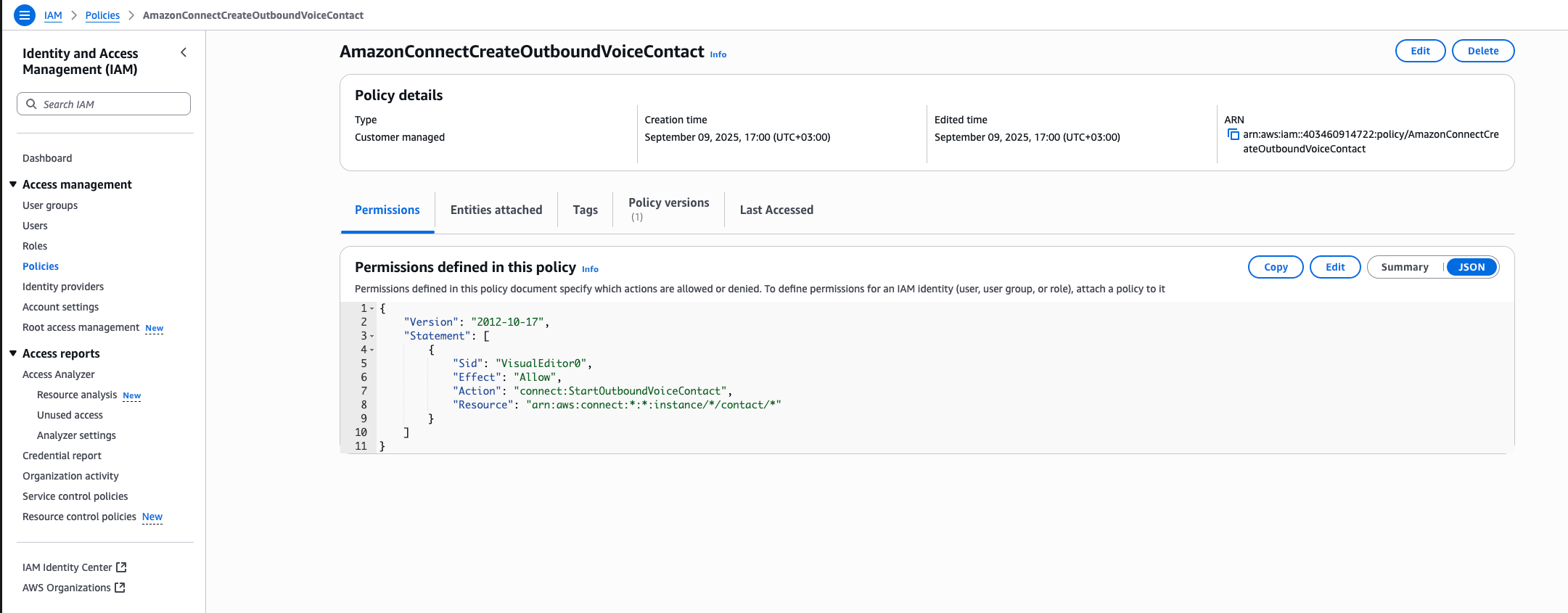This screenshot has height=613, width=1568.
Task: View the Last Accessed tab
Action: pos(776,210)
